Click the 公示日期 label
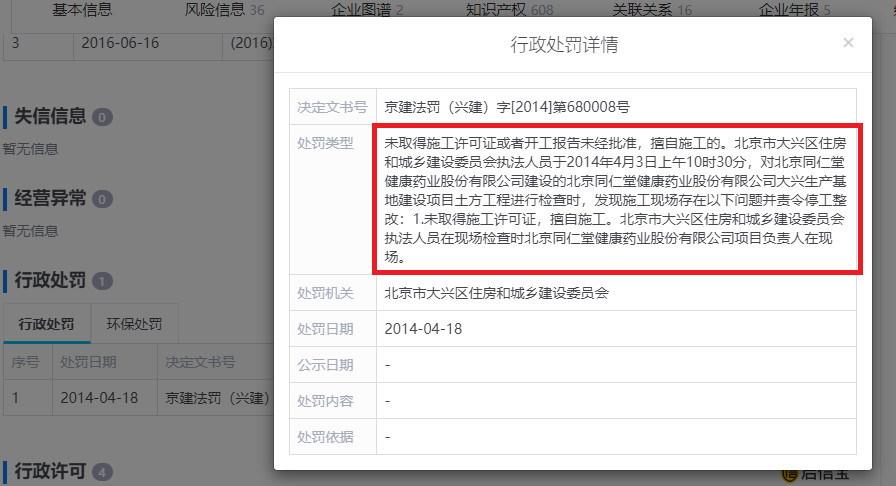Screen dimensions: 896x486 pos(325,365)
